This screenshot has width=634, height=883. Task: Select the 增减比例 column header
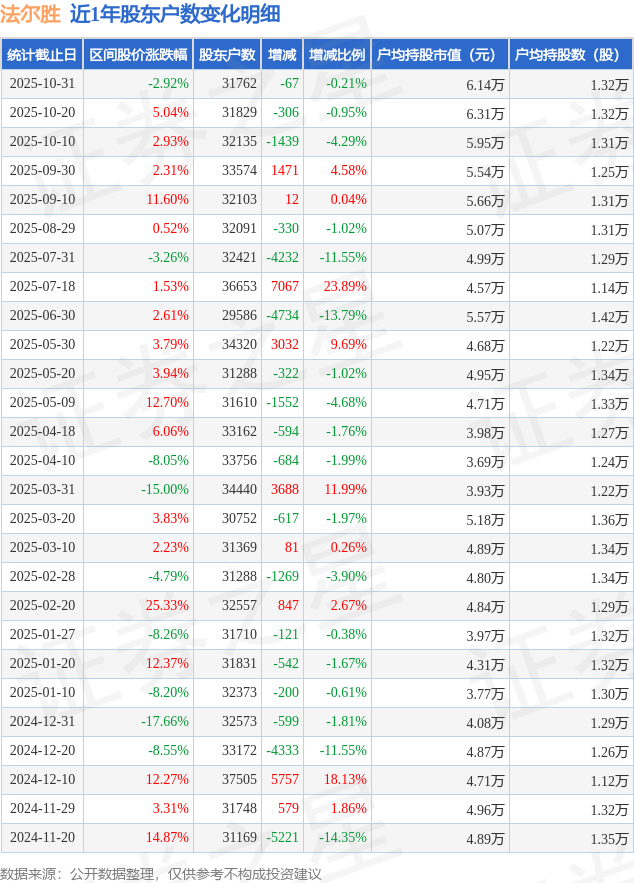click(x=337, y=55)
